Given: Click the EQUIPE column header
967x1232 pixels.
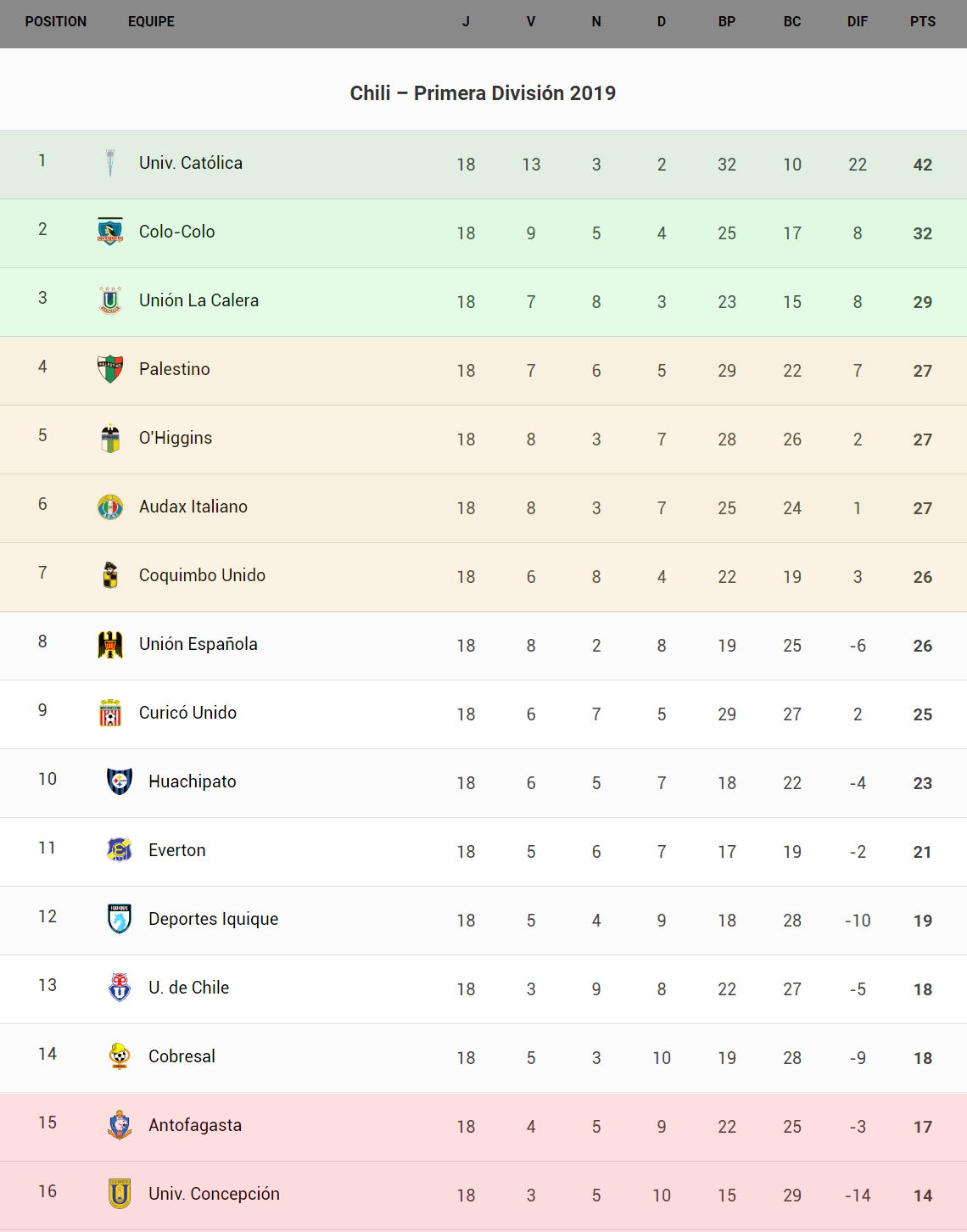Looking at the screenshot, I should tap(151, 22).
